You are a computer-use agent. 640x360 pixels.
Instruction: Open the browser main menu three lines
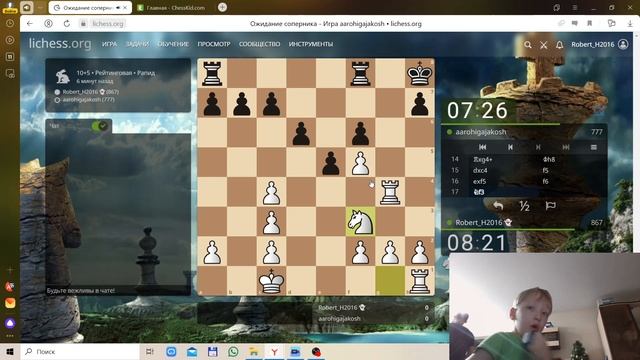pyautogui.click(x=575, y=8)
